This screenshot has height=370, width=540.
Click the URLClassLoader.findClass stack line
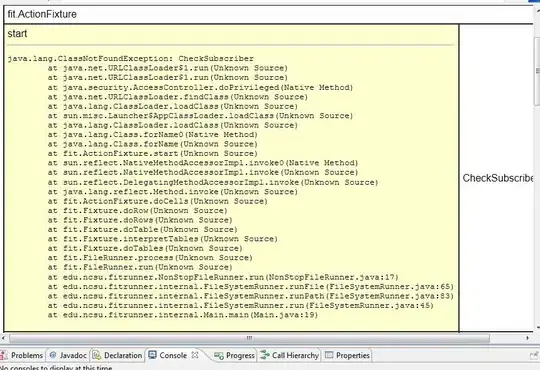pos(178,97)
